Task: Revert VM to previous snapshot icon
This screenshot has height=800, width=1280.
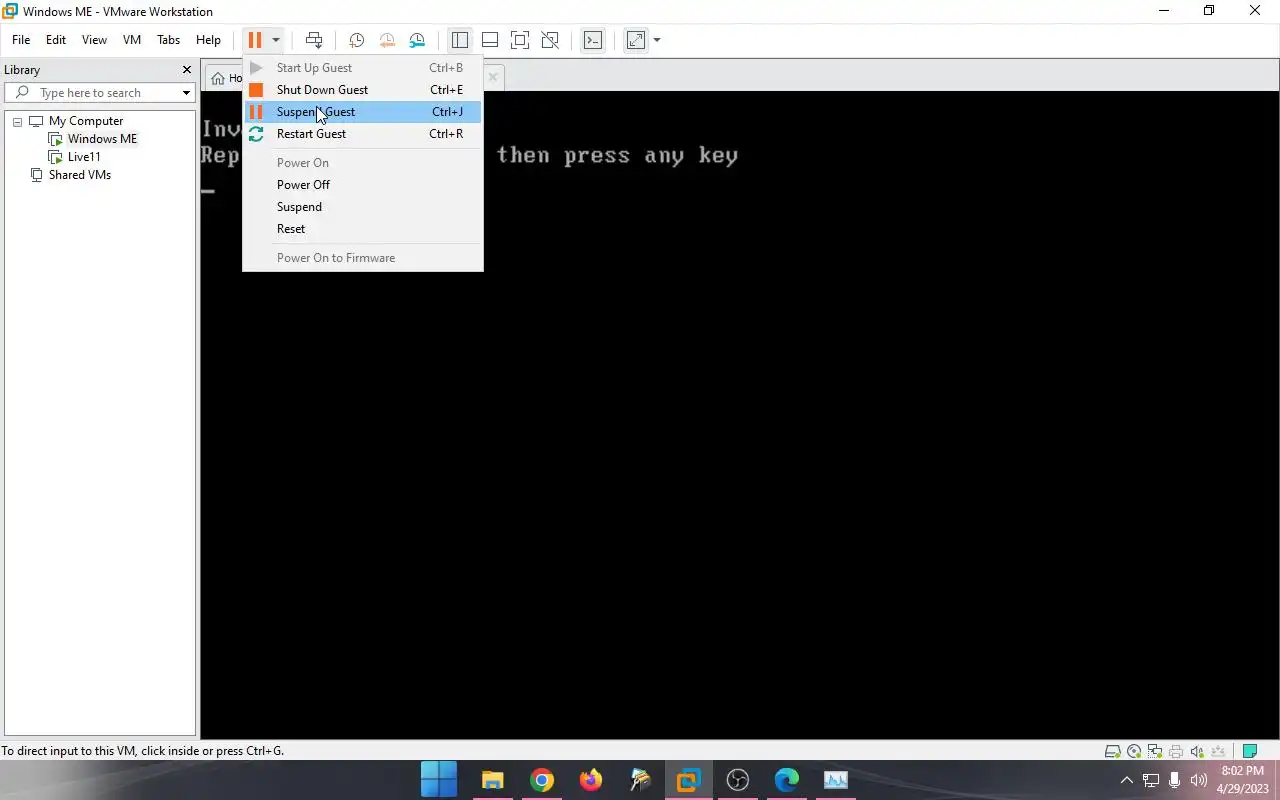Action: (387, 40)
